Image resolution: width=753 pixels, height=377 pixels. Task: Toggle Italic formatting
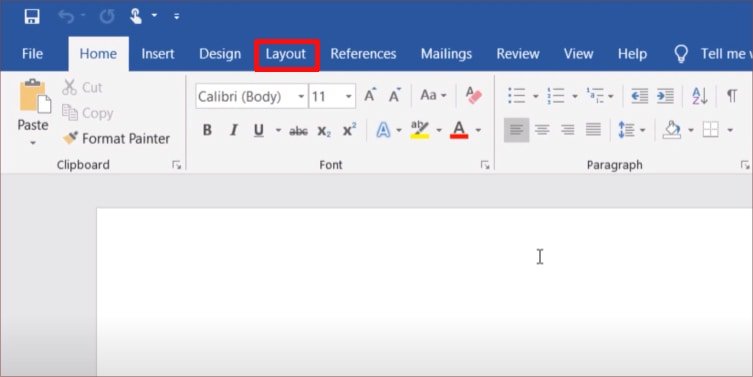[233, 130]
